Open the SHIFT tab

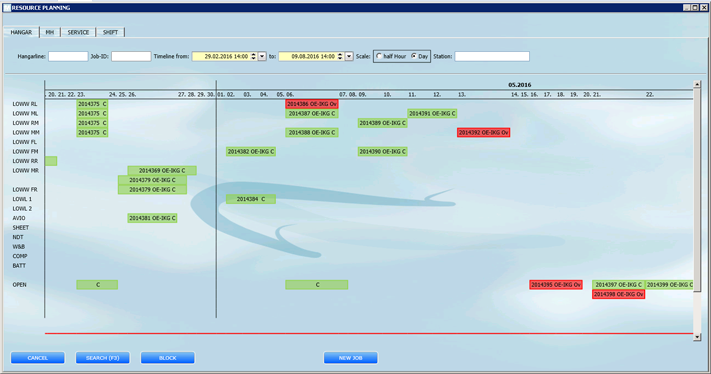(x=110, y=32)
